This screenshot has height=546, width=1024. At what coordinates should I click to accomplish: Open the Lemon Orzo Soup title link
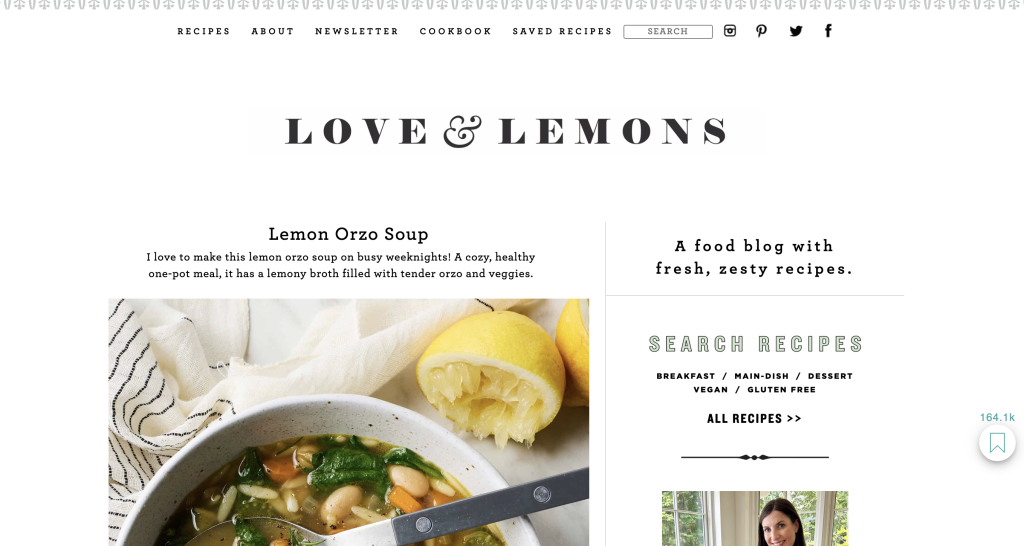click(x=349, y=234)
